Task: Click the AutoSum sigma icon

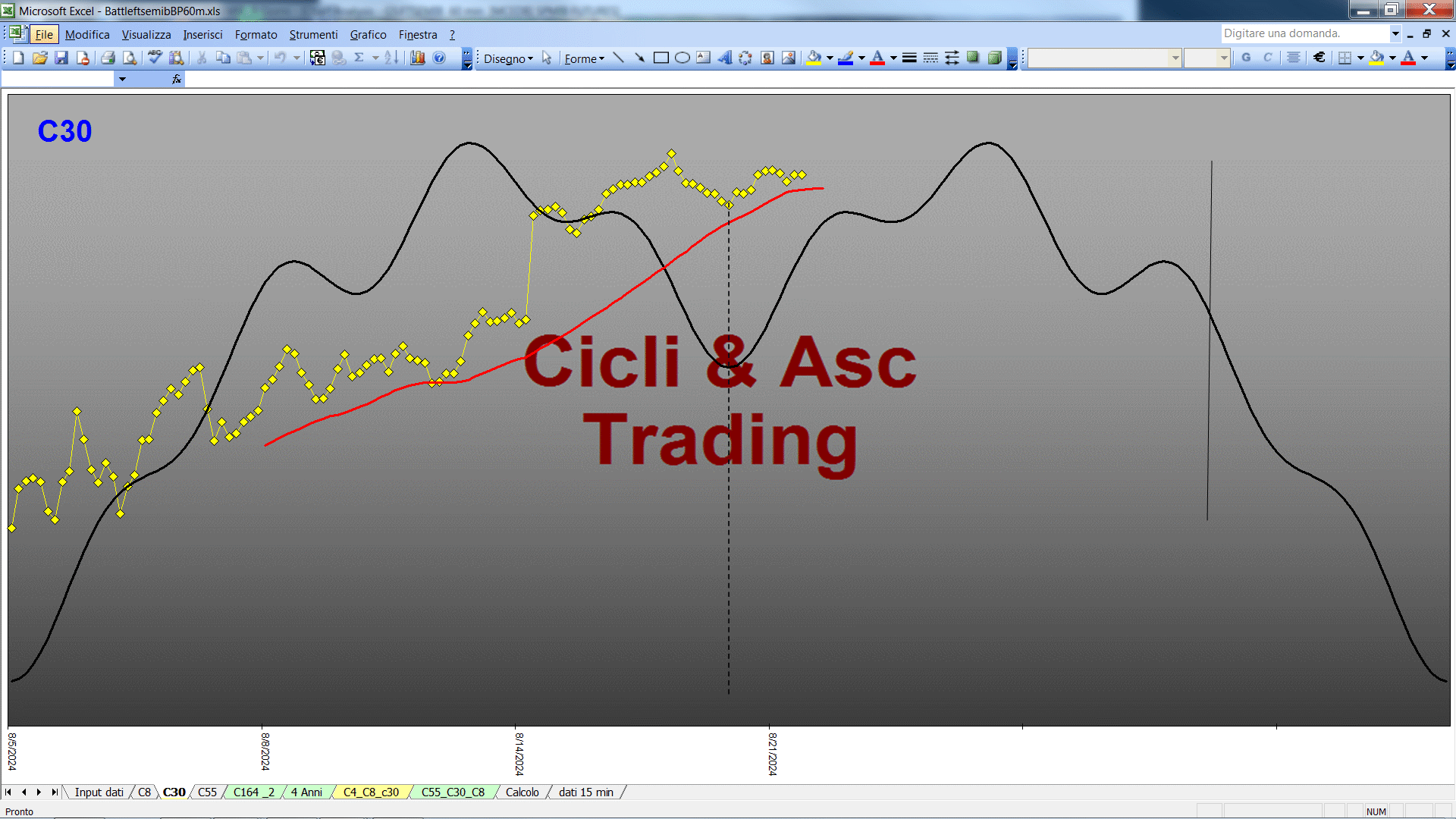Action: pyautogui.click(x=359, y=58)
